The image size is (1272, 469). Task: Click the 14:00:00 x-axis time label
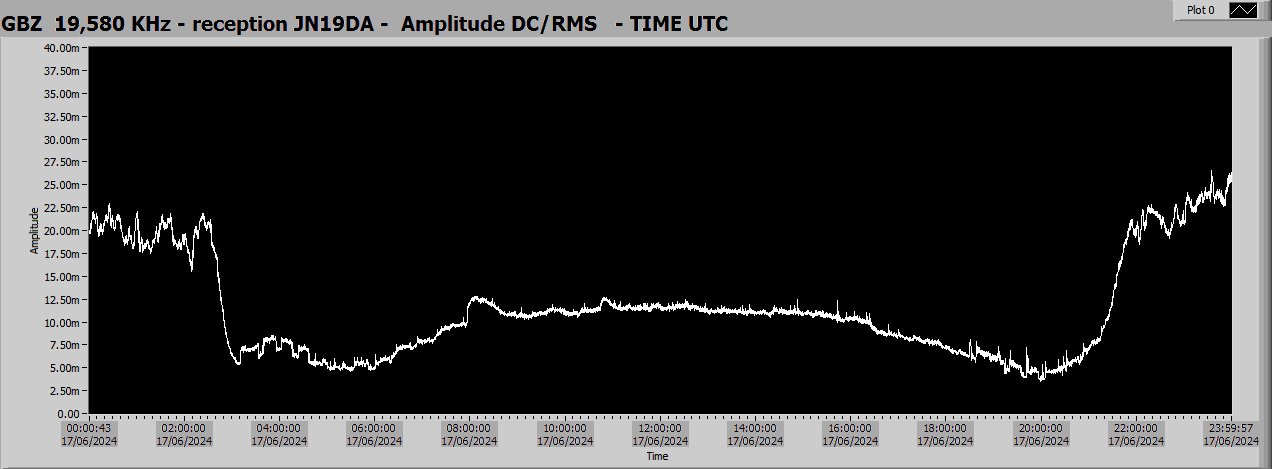pyautogui.click(x=754, y=428)
